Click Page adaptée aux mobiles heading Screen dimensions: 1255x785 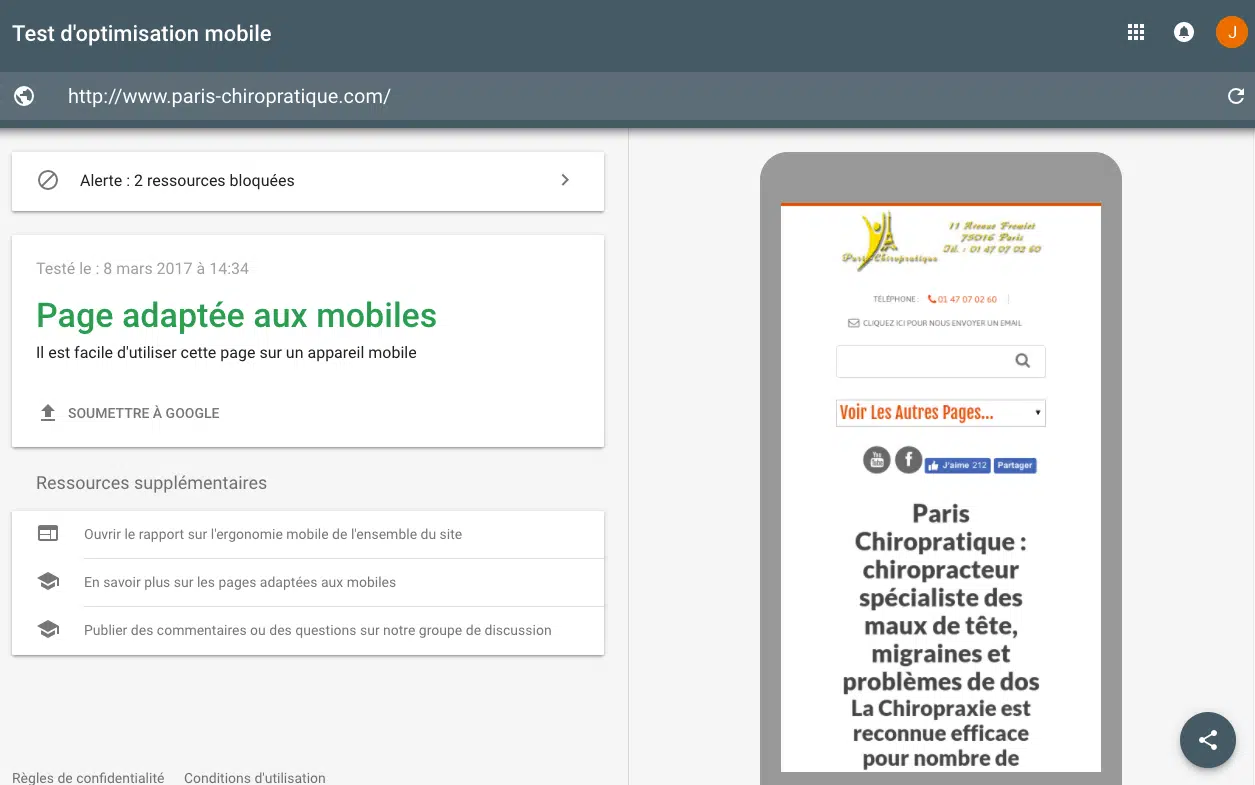[237, 315]
